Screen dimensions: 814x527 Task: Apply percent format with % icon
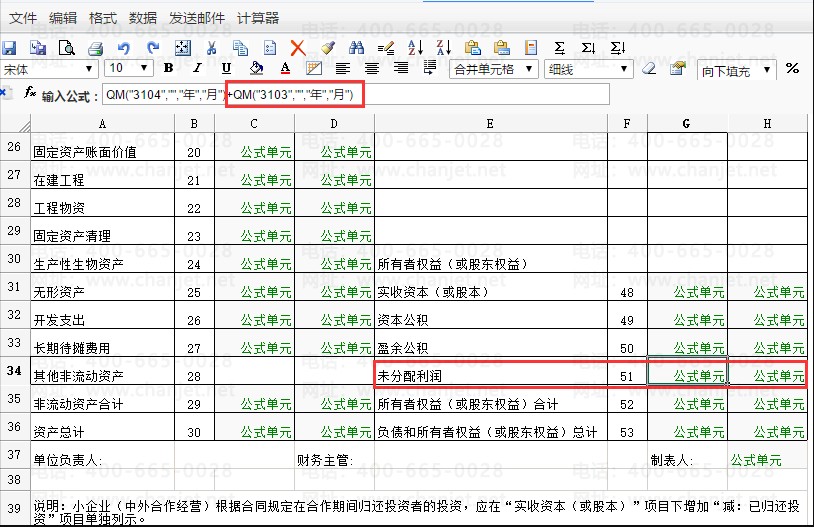[792, 68]
